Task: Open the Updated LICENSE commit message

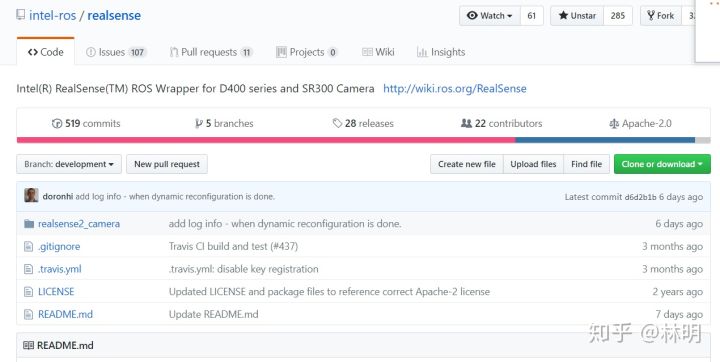Action: [x=329, y=291]
